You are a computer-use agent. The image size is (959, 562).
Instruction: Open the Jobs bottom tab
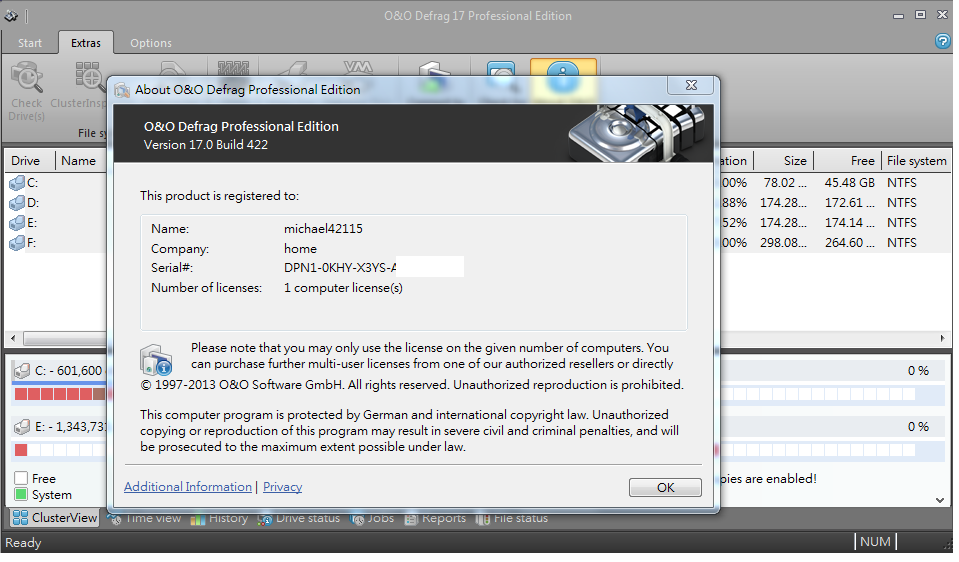[372, 519]
